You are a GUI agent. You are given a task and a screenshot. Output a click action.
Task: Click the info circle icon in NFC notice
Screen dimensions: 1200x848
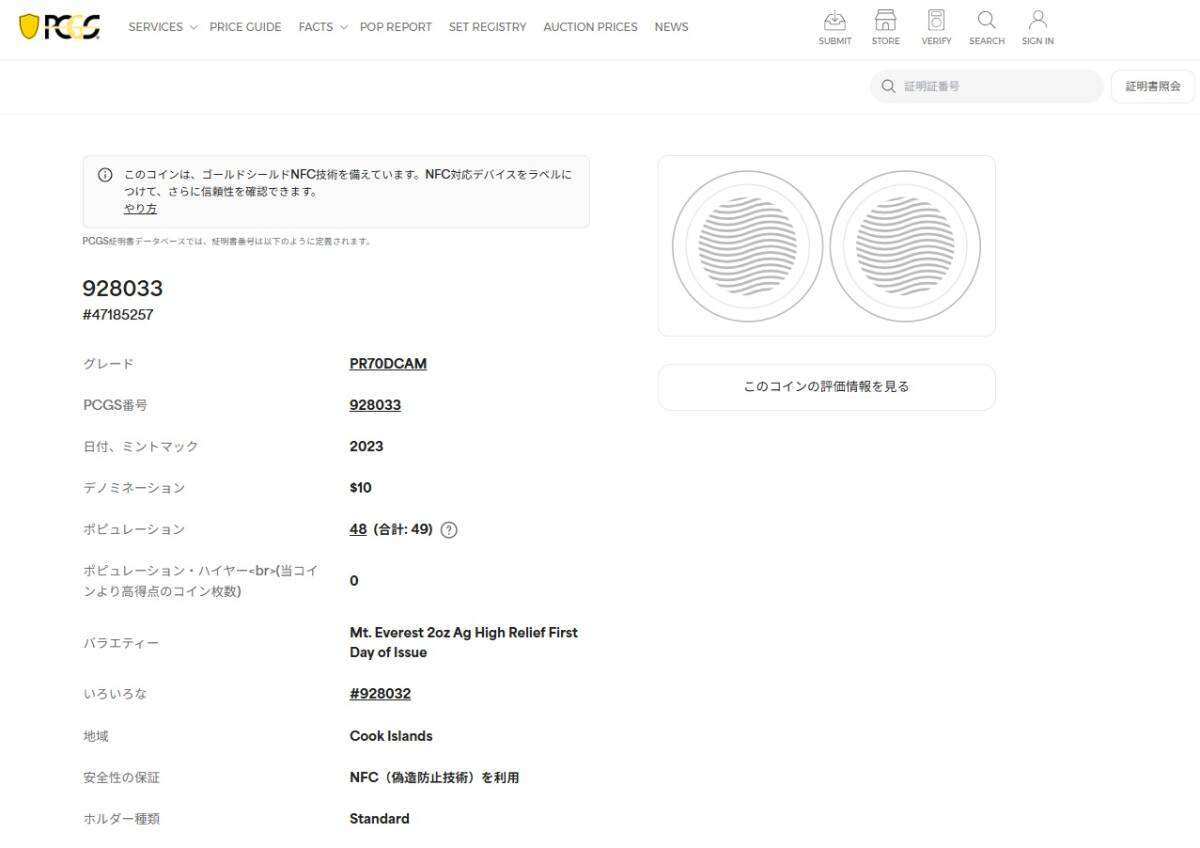coord(105,175)
